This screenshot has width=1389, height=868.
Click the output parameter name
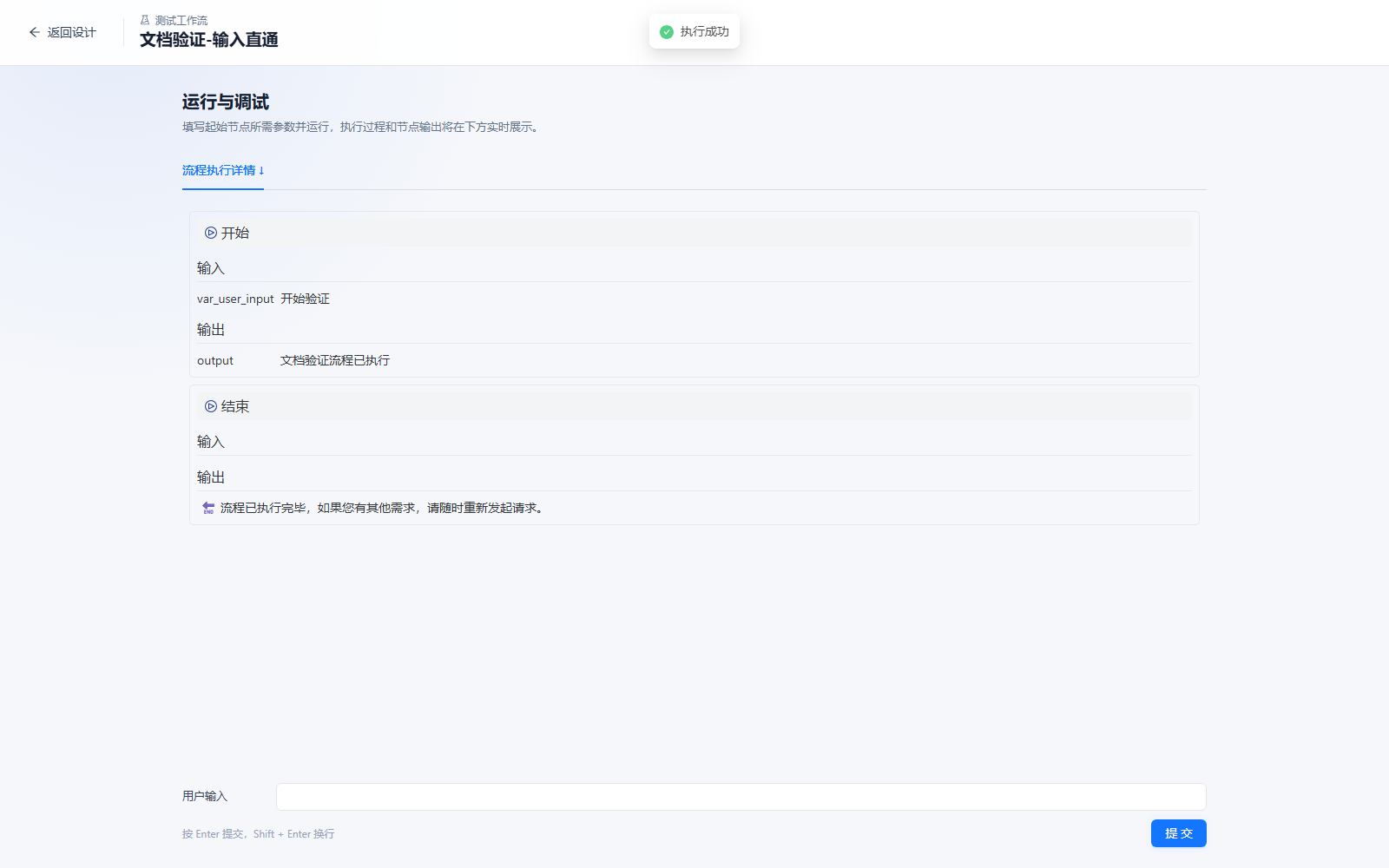215,361
